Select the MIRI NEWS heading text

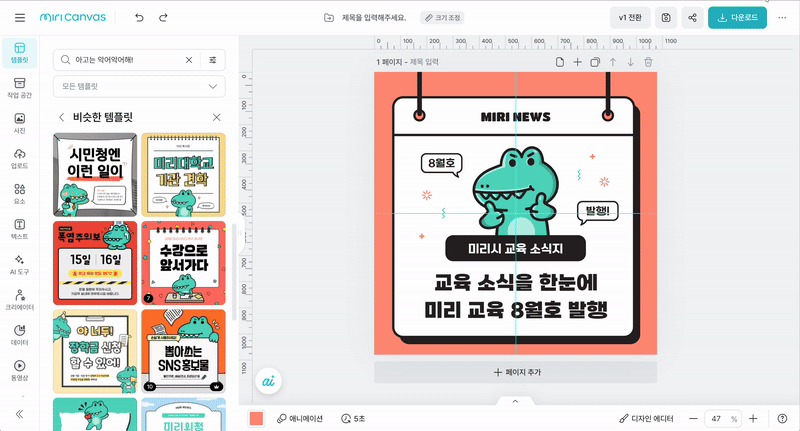(515, 117)
